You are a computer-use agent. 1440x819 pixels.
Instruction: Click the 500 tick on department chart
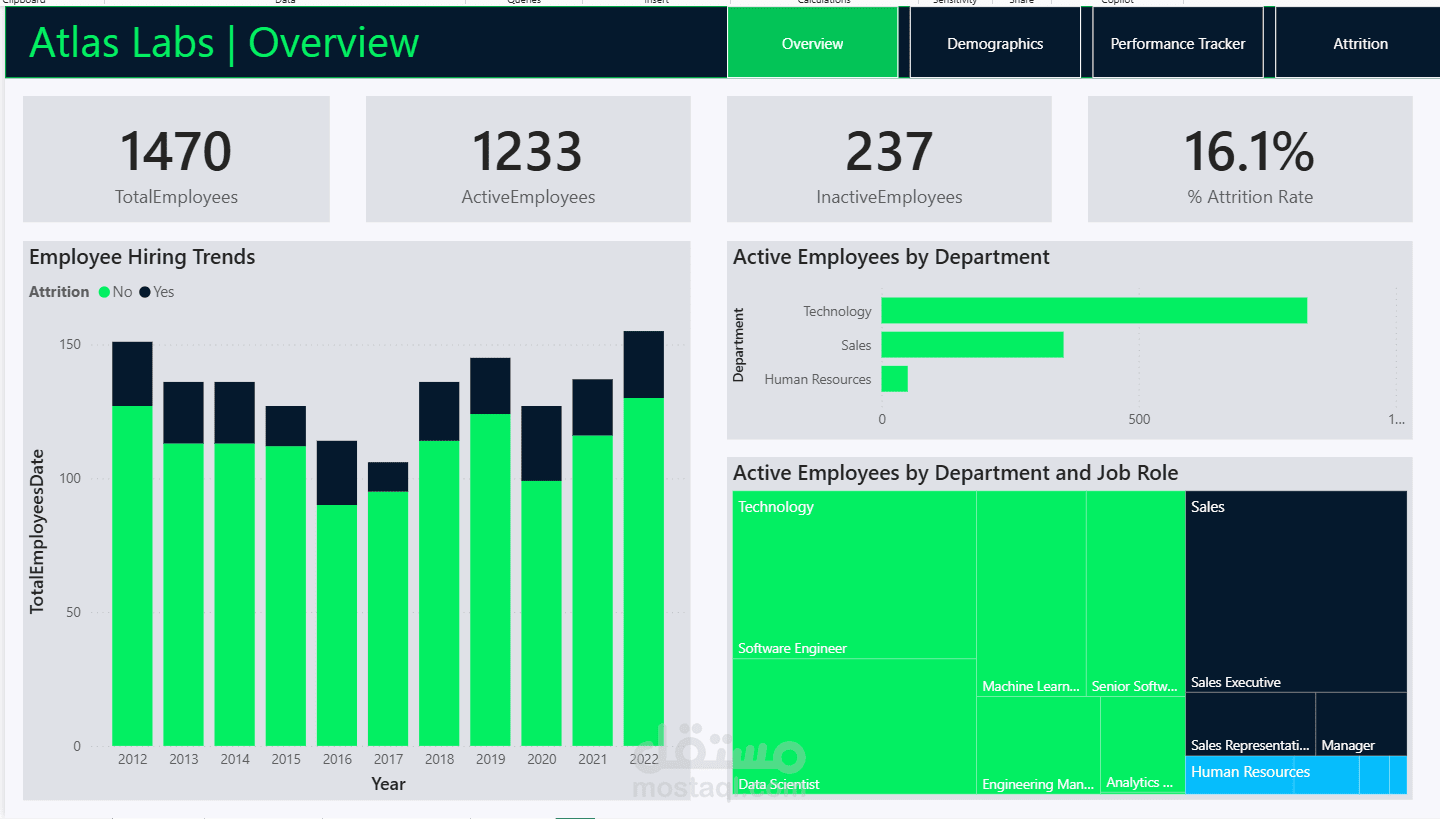1139,419
